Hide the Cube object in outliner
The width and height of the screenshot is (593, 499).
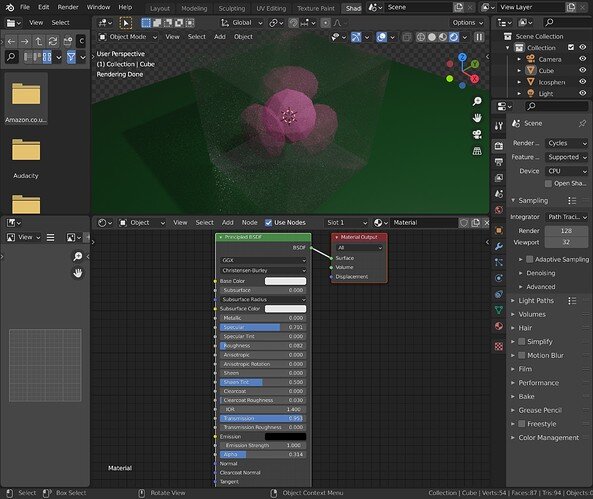582,70
